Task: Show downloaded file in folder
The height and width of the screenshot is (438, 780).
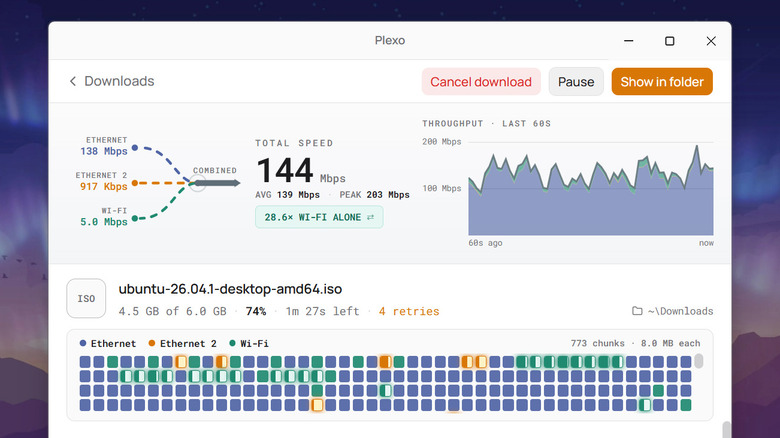Action: click(662, 82)
